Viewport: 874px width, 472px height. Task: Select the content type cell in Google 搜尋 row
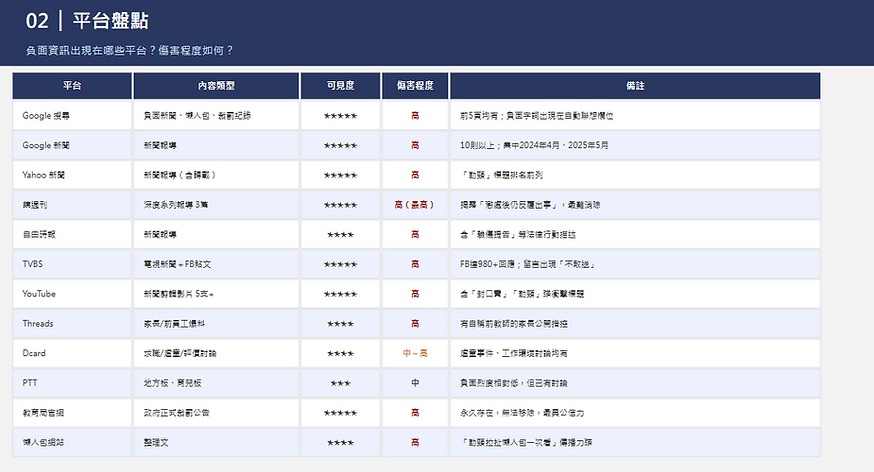[x=216, y=116]
